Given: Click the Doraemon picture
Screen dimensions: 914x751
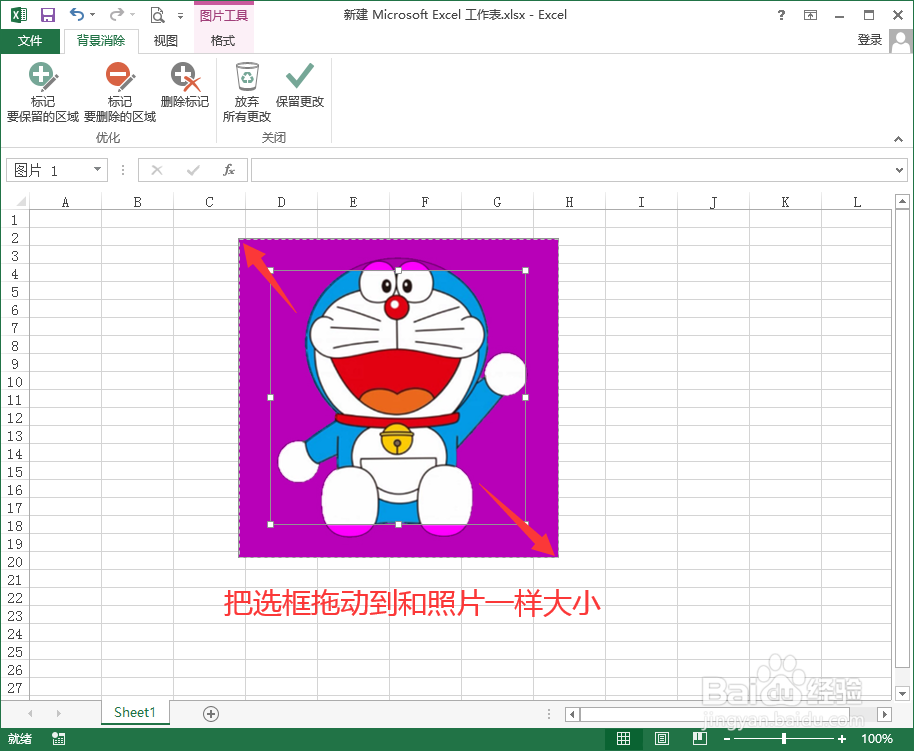Looking at the screenshot, I should click(399, 398).
